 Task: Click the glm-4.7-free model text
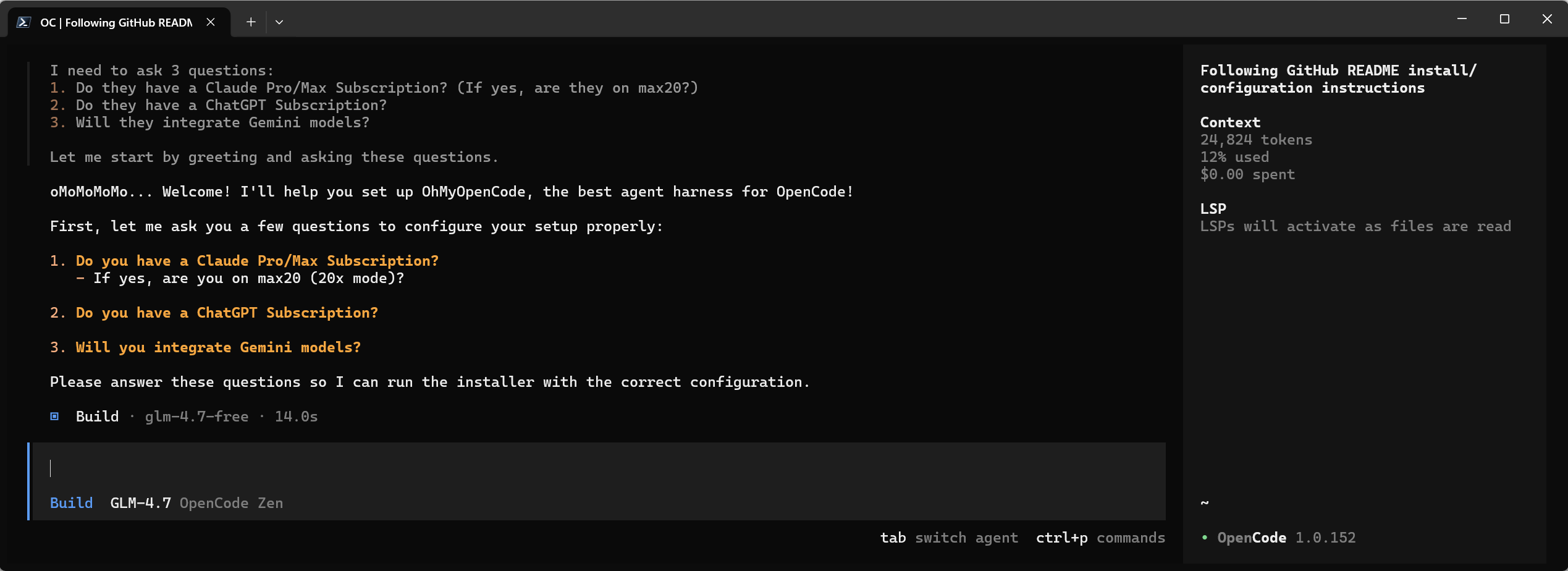click(196, 417)
